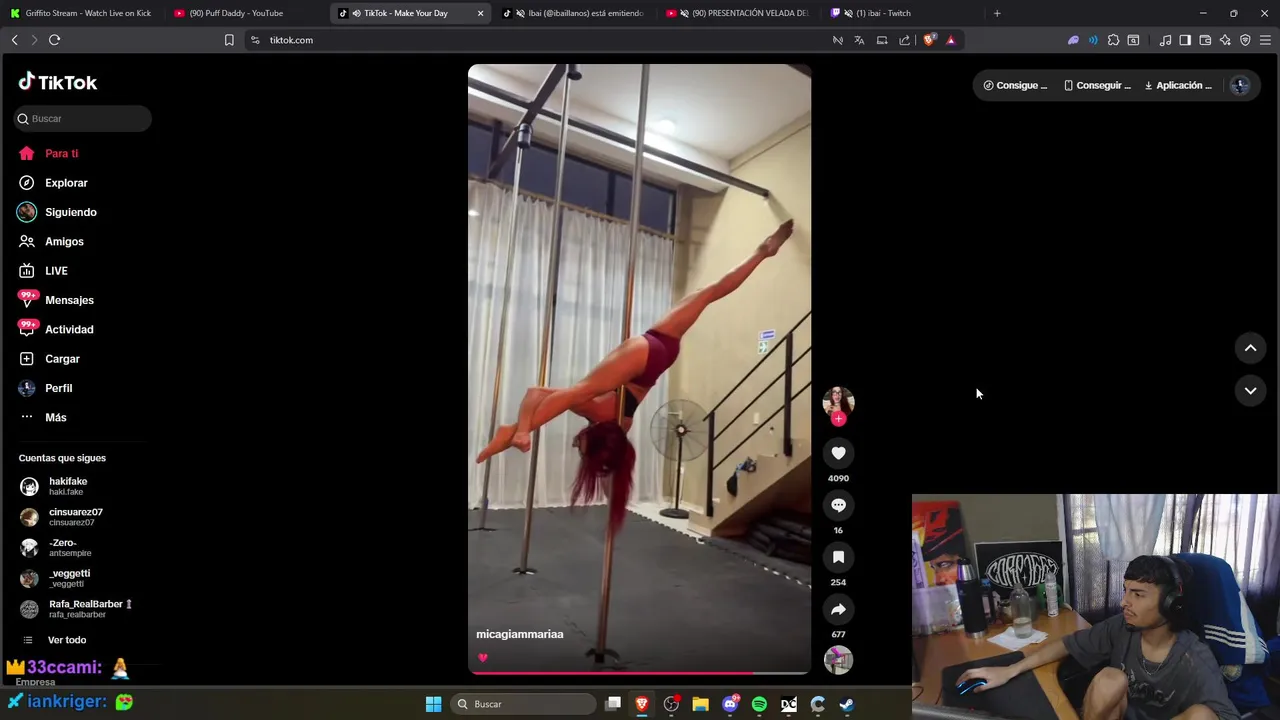
Task: Open cinsuarez07 followed account
Action: point(61,517)
